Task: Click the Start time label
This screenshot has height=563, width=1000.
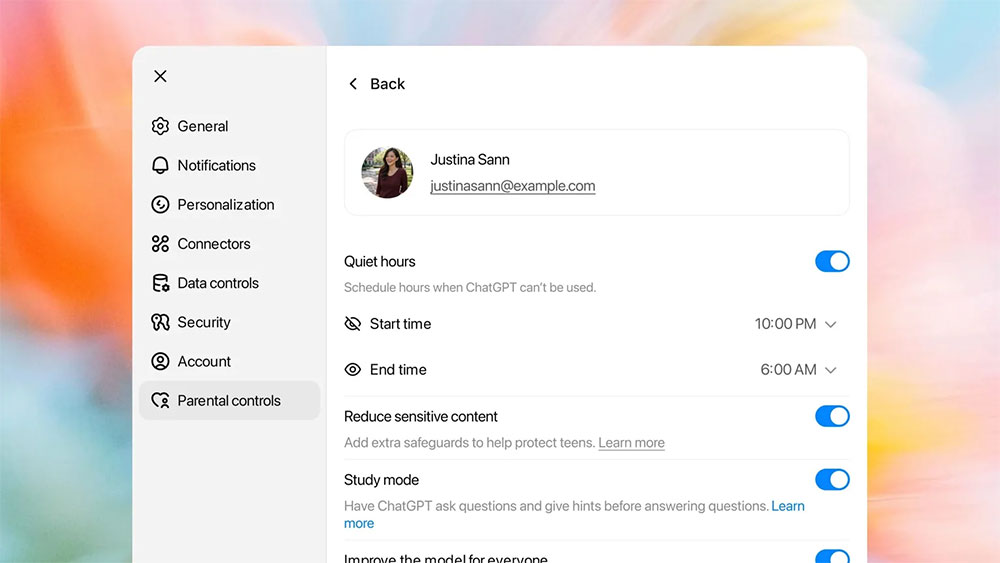Action: click(x=401, y=324)
